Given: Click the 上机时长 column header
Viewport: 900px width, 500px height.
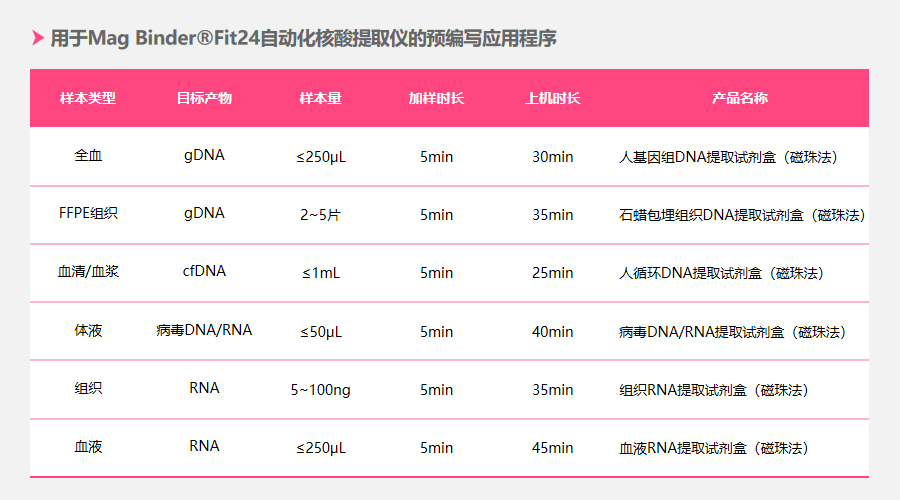Looking at the screenshot, I should click(x=552, y=98).
